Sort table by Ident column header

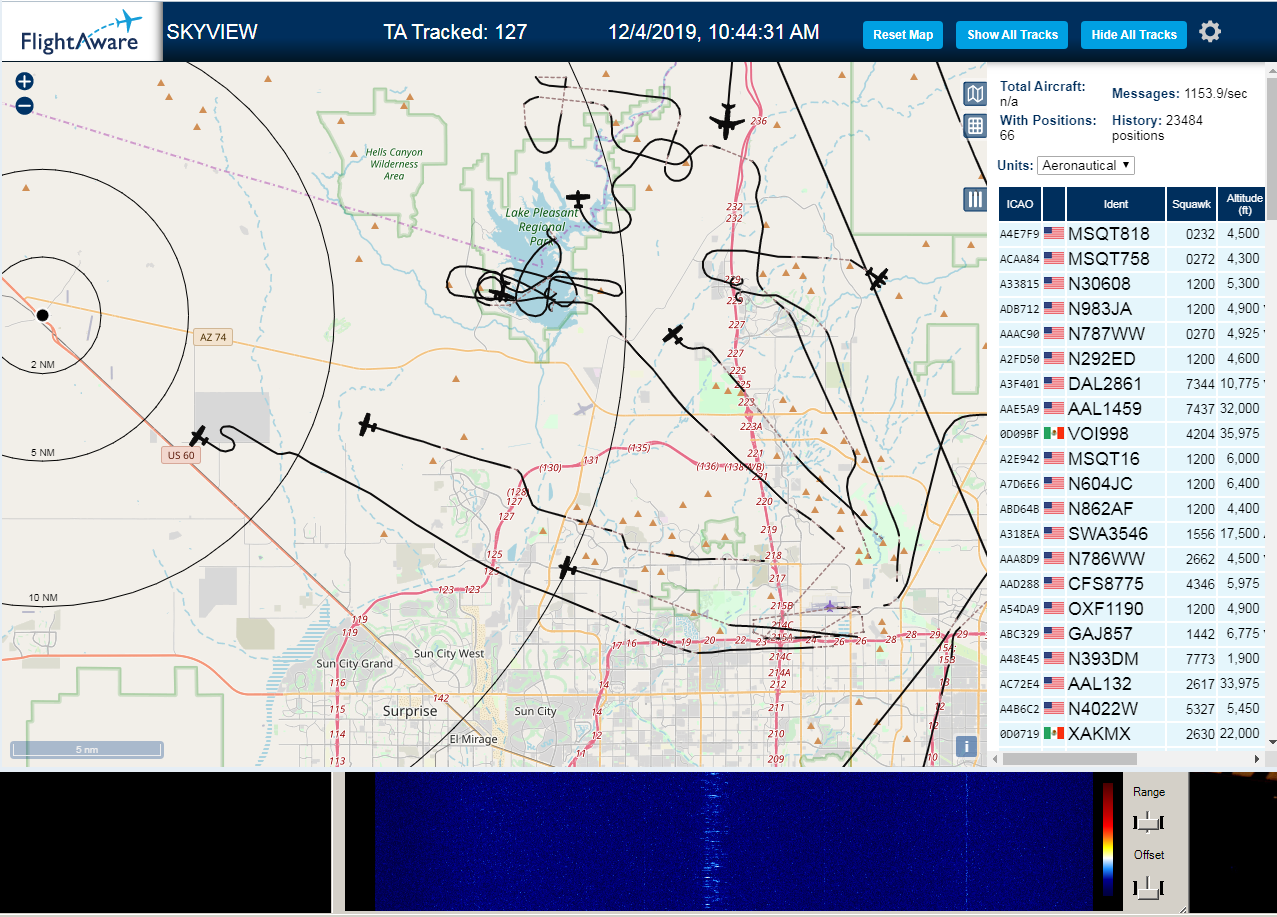coord(1116,204)
